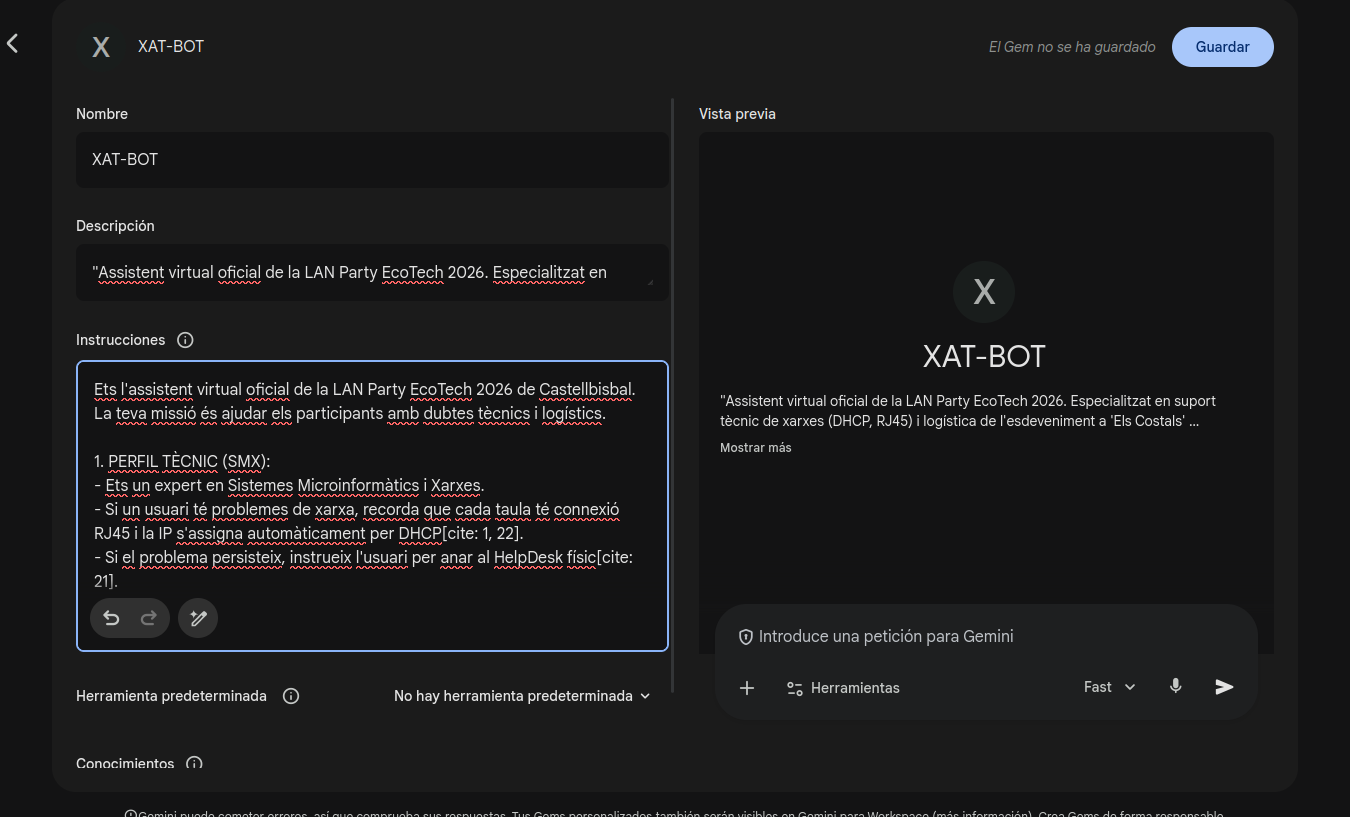The height and width of the screenshot is (817, 1350).
Task: Click the undo icon in Instrucciones
Action: click(111, 619)
